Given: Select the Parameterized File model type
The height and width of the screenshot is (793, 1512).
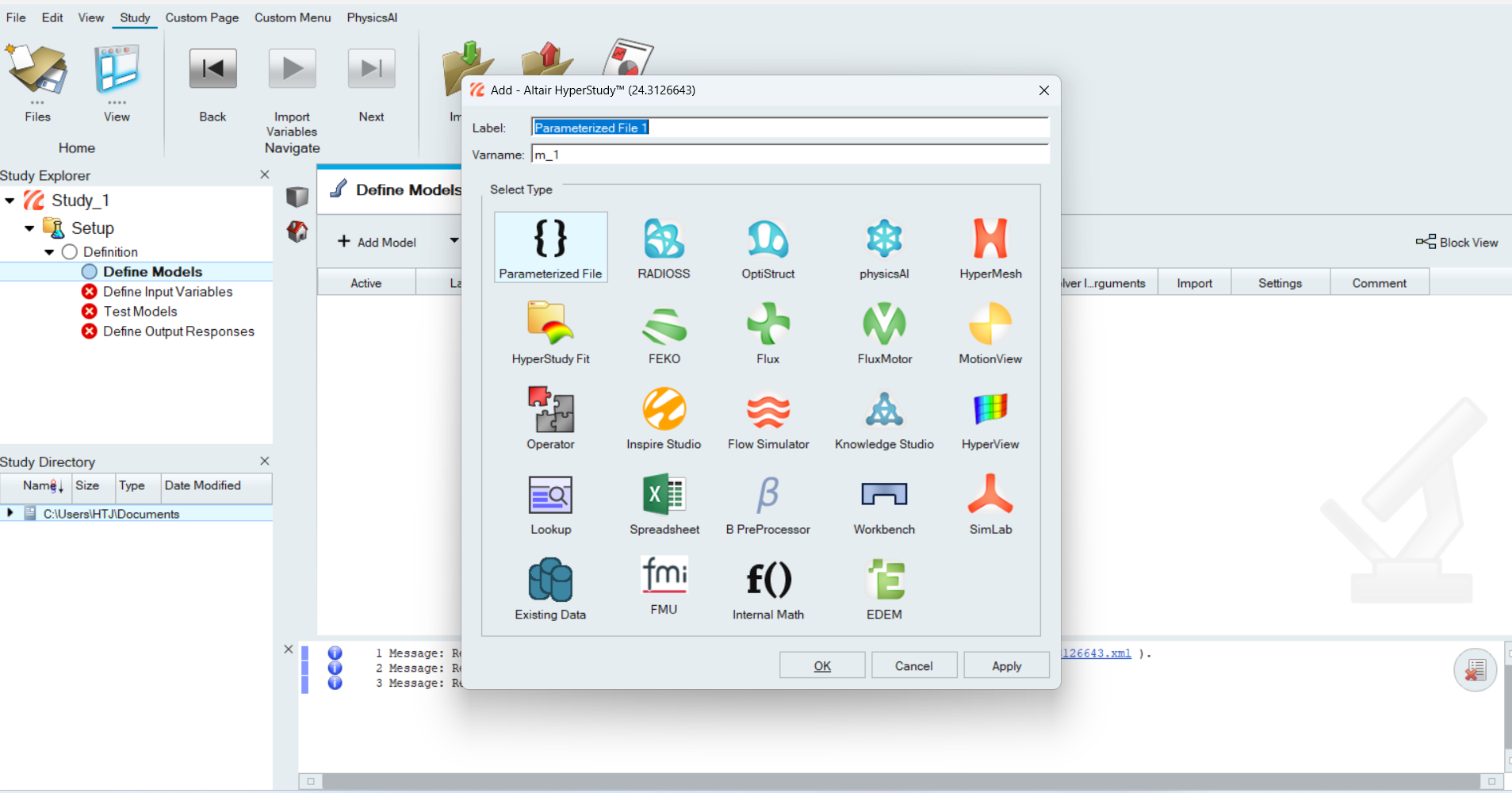Looking at the screenshot, I should point(549,246).
